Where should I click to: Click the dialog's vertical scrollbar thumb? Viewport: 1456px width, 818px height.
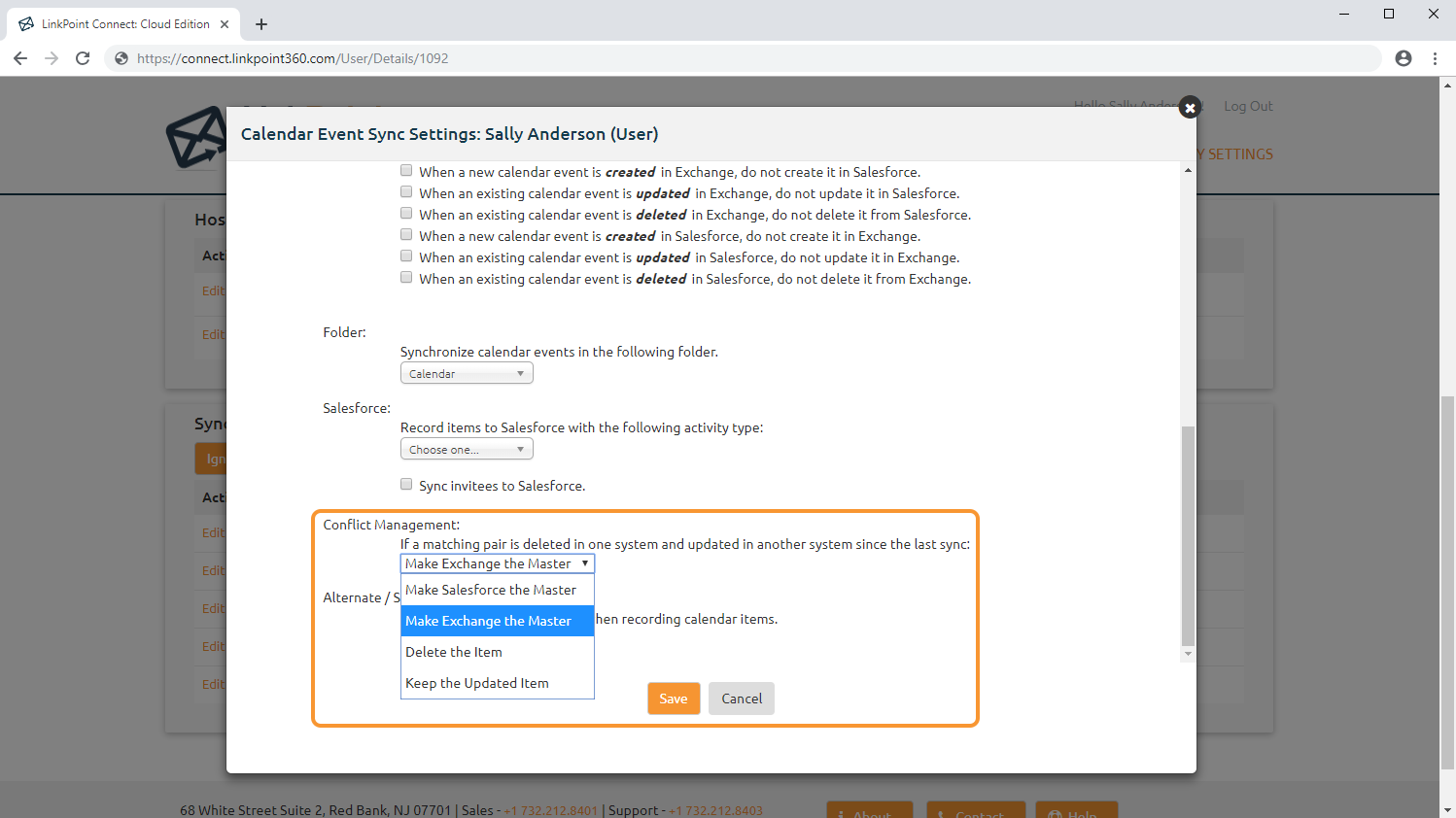pos(1188,535)
